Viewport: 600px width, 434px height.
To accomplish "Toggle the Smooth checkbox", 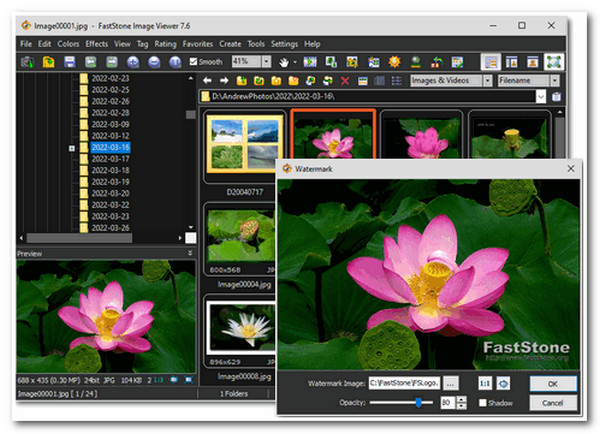I will pos(195,62).
